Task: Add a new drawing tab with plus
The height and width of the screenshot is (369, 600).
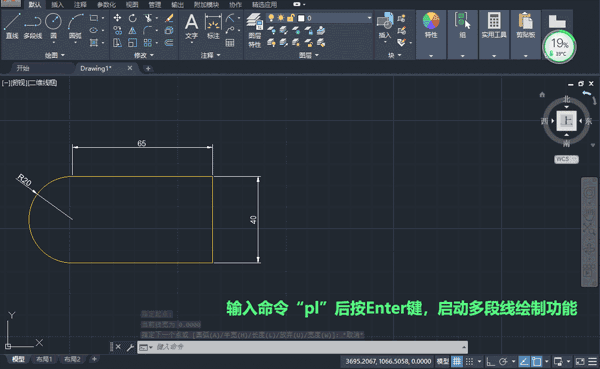Action: pos(148,69)
